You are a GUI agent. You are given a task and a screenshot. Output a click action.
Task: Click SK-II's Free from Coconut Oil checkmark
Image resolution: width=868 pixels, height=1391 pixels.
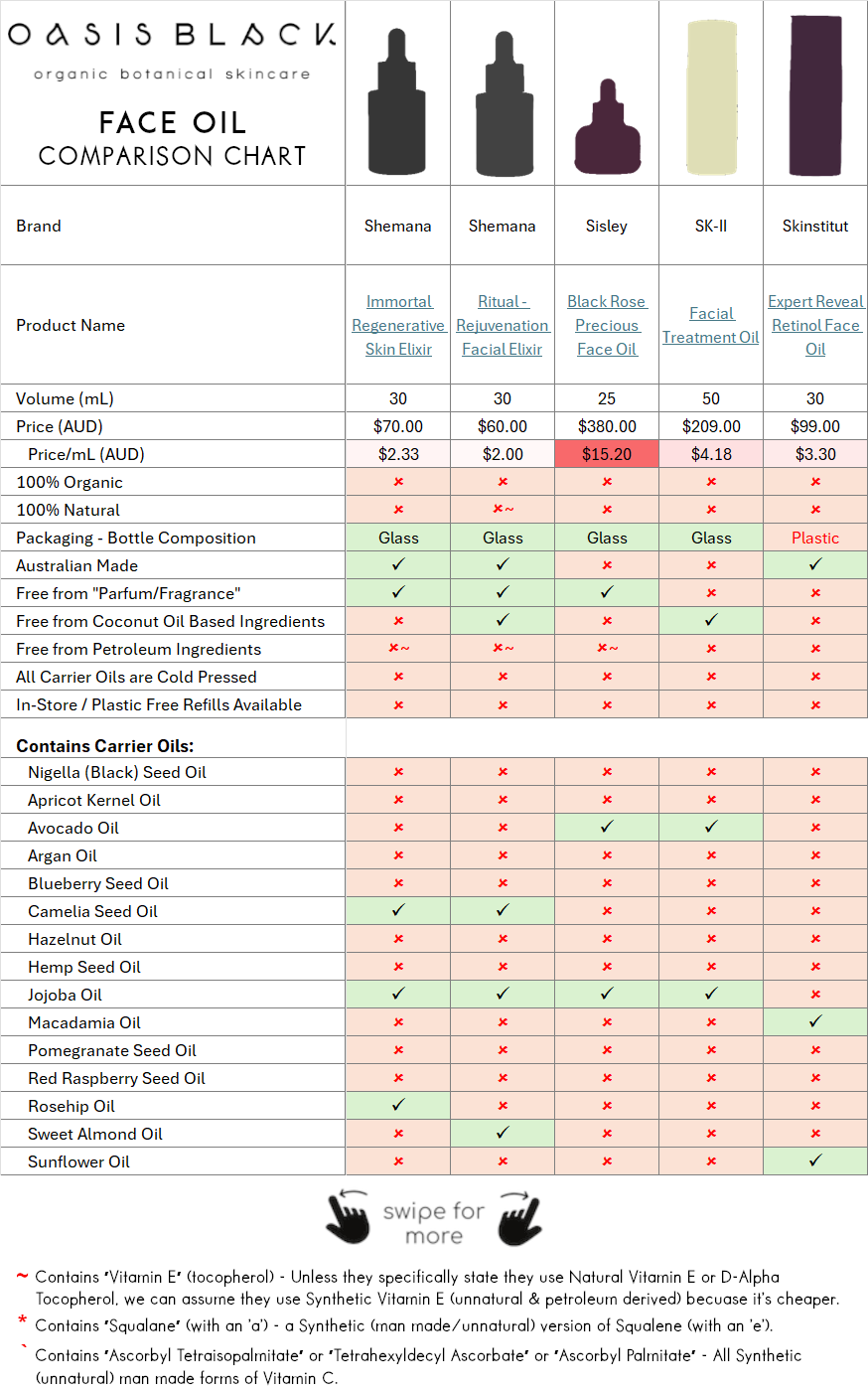[x=711, y=620]
